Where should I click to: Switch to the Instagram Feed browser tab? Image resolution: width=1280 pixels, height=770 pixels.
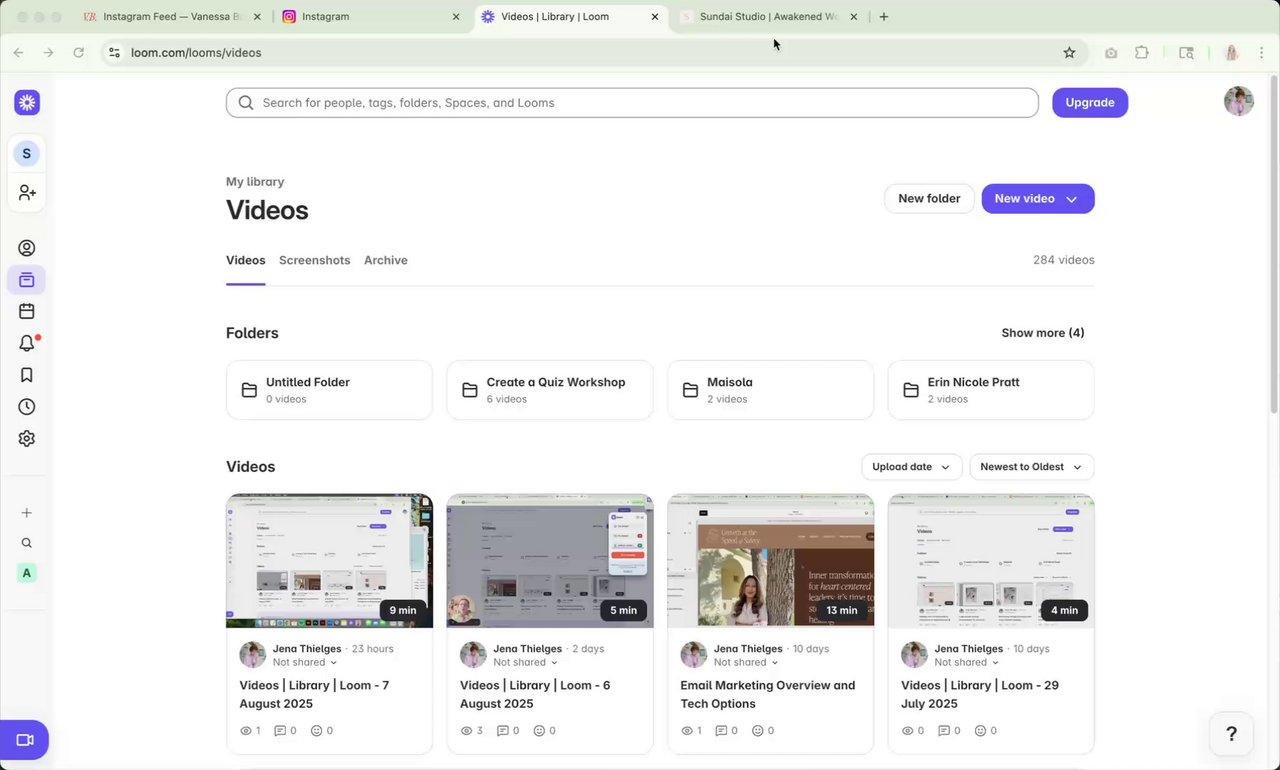coord(174,17)
